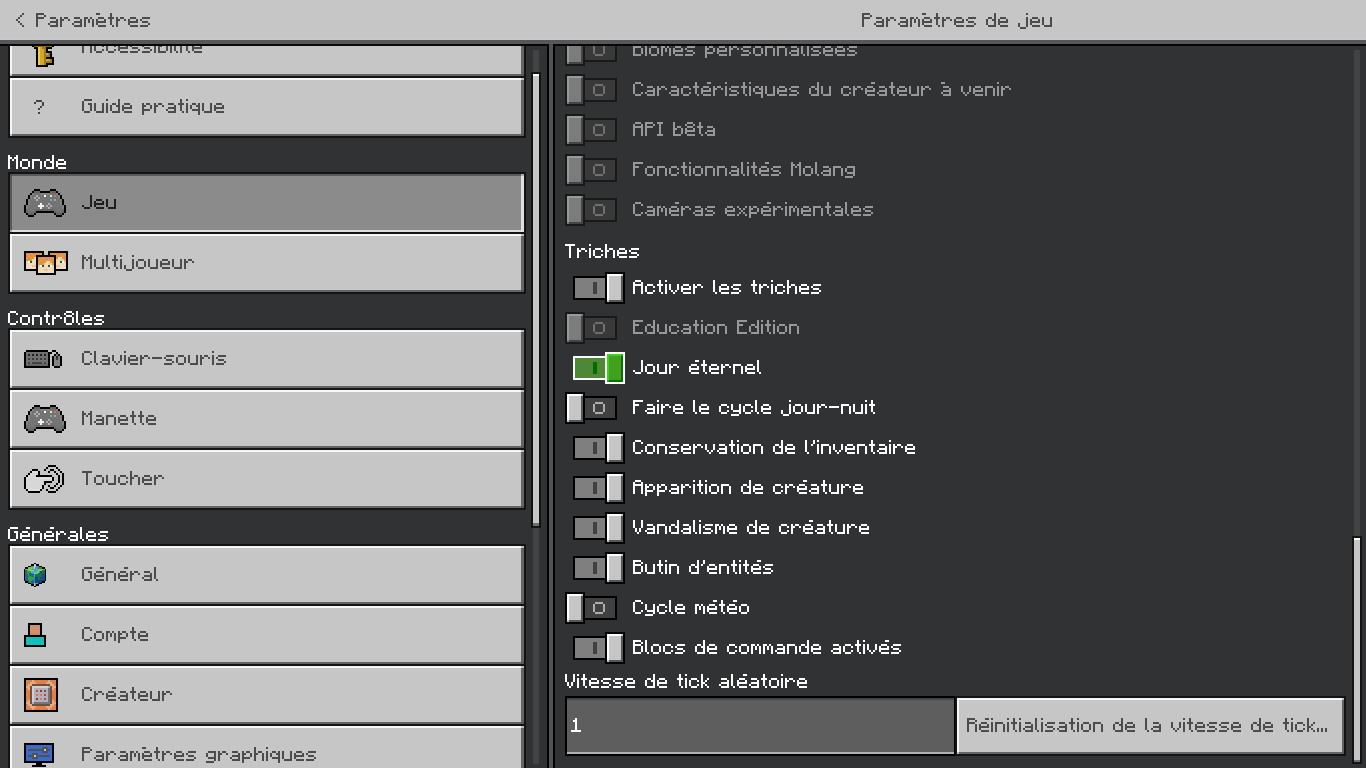The width and height of the screenshot is (1366, 768).
Task: Toggle the API bêta switch
Action: click(591, 130)
